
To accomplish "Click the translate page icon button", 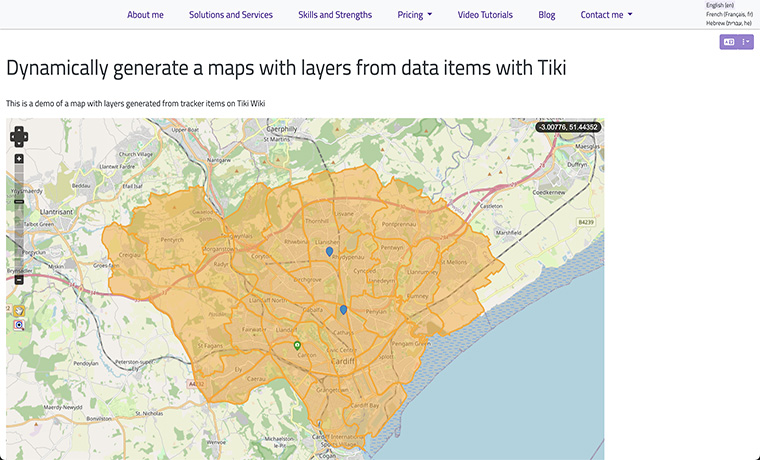I will 729,42.
